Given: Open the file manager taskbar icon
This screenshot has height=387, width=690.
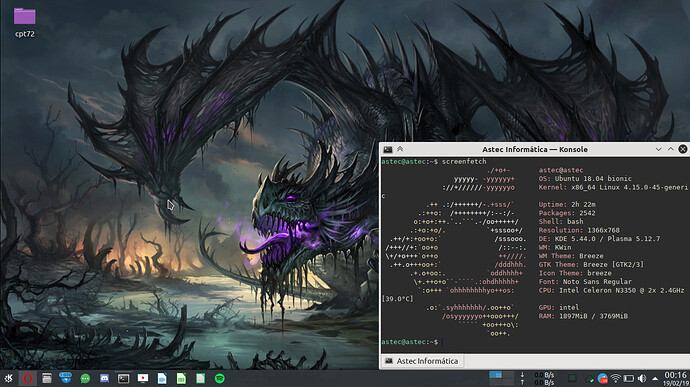Looking at the screenshot, I should click(47, 378).
